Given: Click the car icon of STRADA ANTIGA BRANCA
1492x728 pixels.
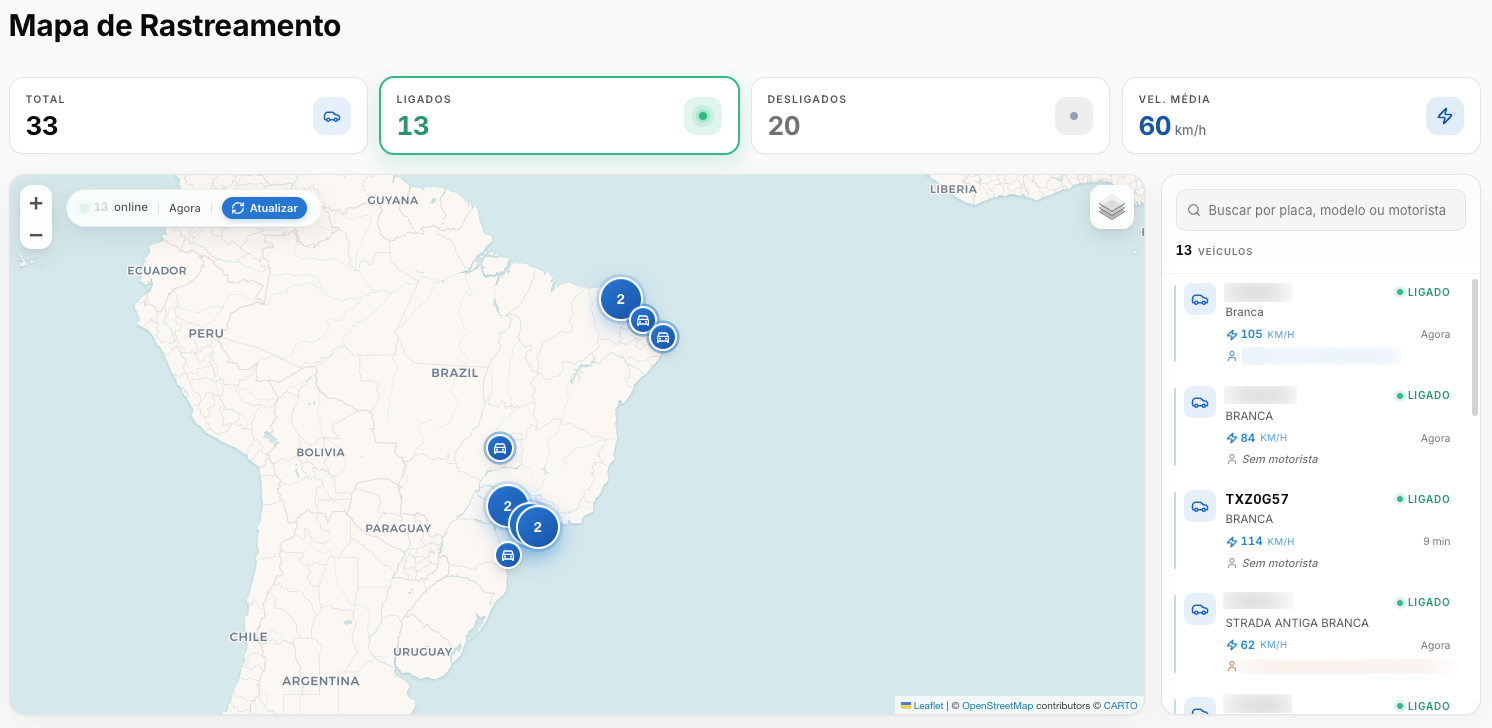Looking at the screenshot, I should pyautogui.click(x=1200, y=609).
